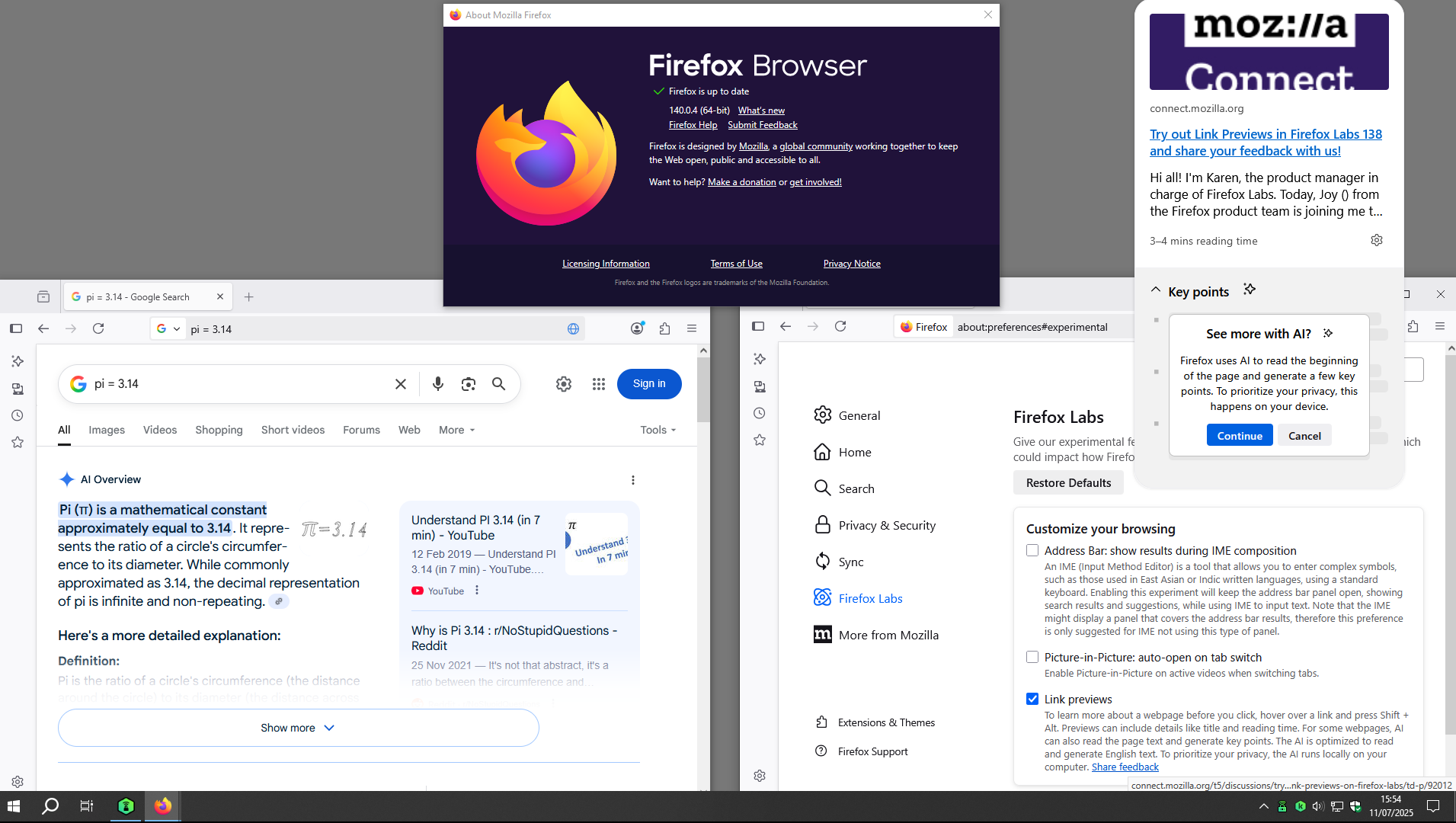Open the Licensing Information link

click(606, 264)
